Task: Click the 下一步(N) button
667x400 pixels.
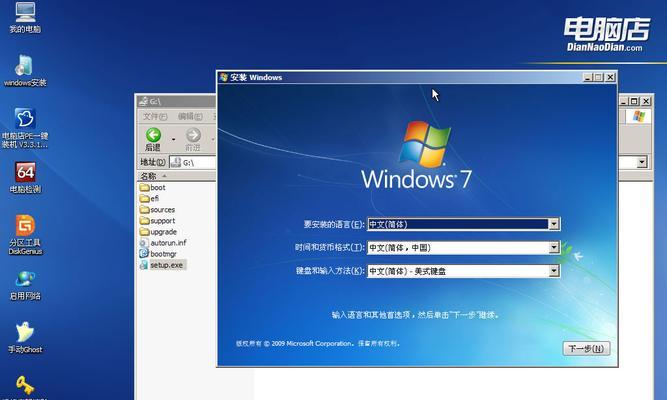Action: click(586, 349)
